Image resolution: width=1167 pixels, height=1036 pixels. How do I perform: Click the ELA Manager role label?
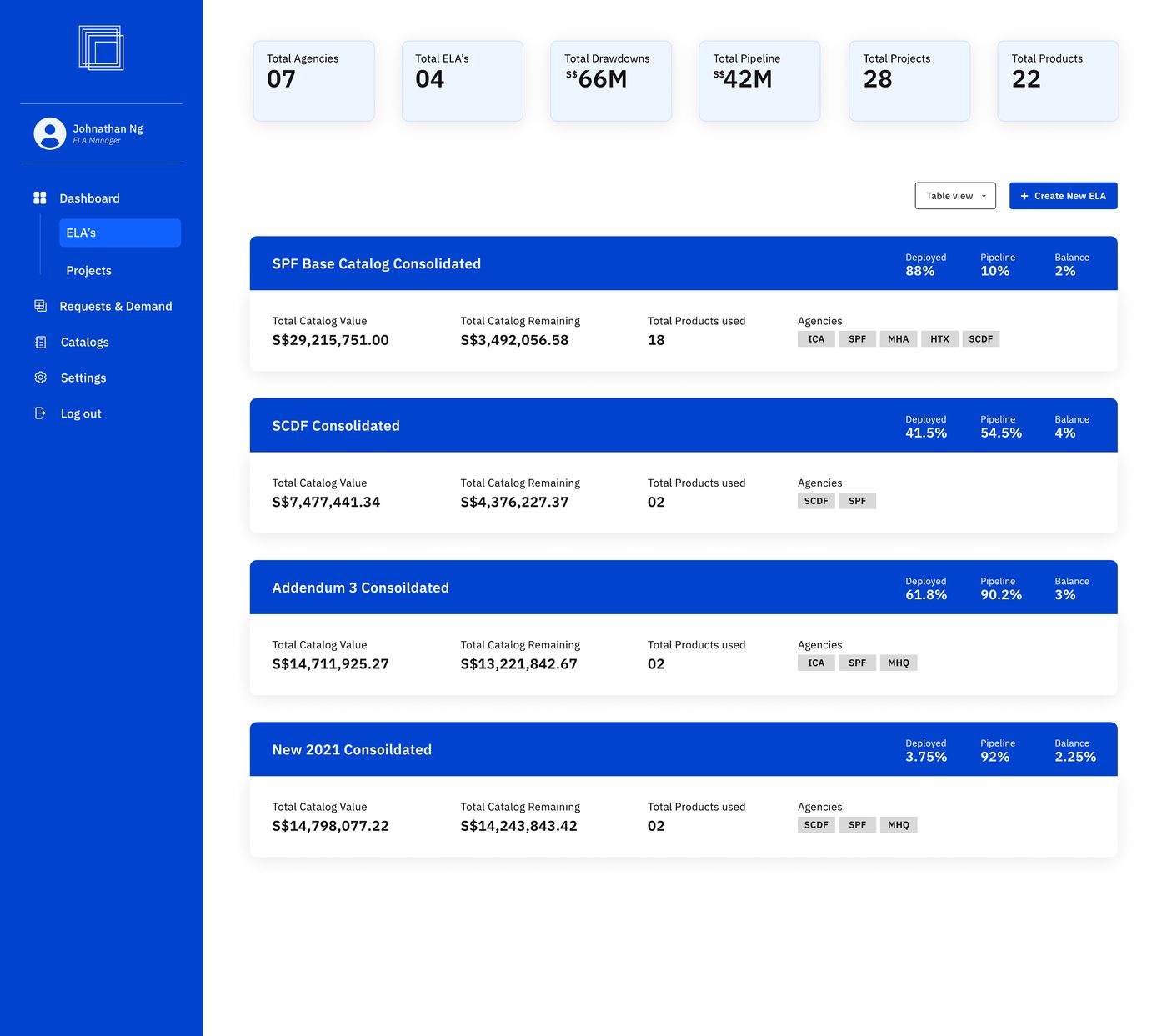pyautogui.click(x=97, y=141)
